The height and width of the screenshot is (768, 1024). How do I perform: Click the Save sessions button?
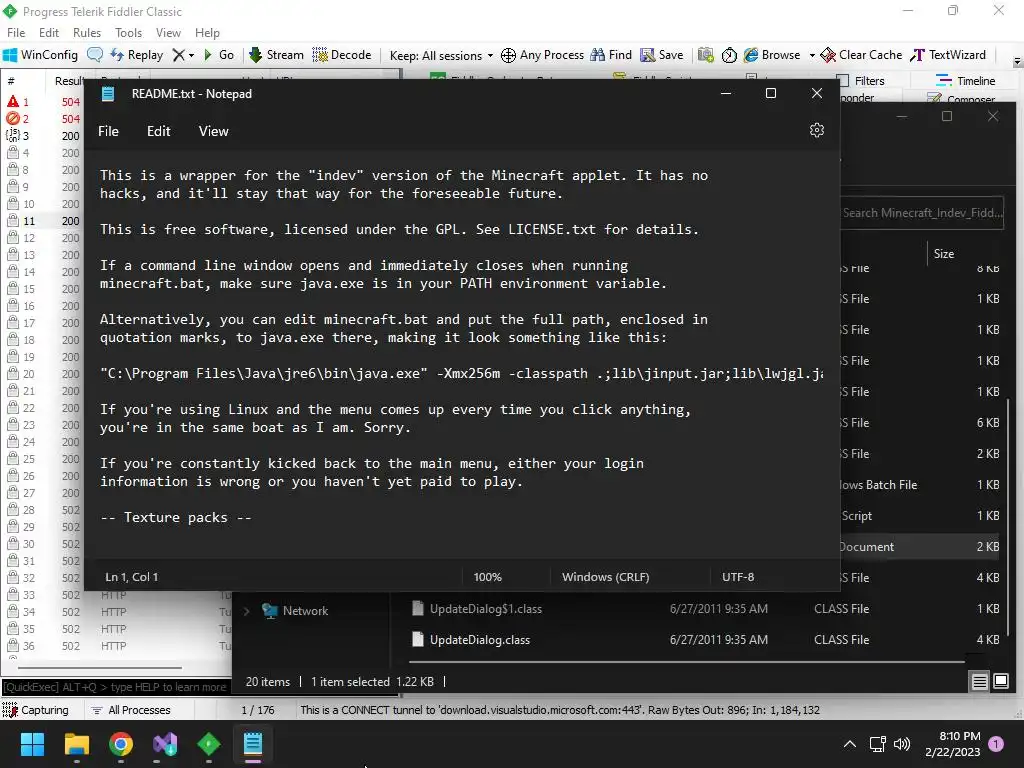pos(662,55)
